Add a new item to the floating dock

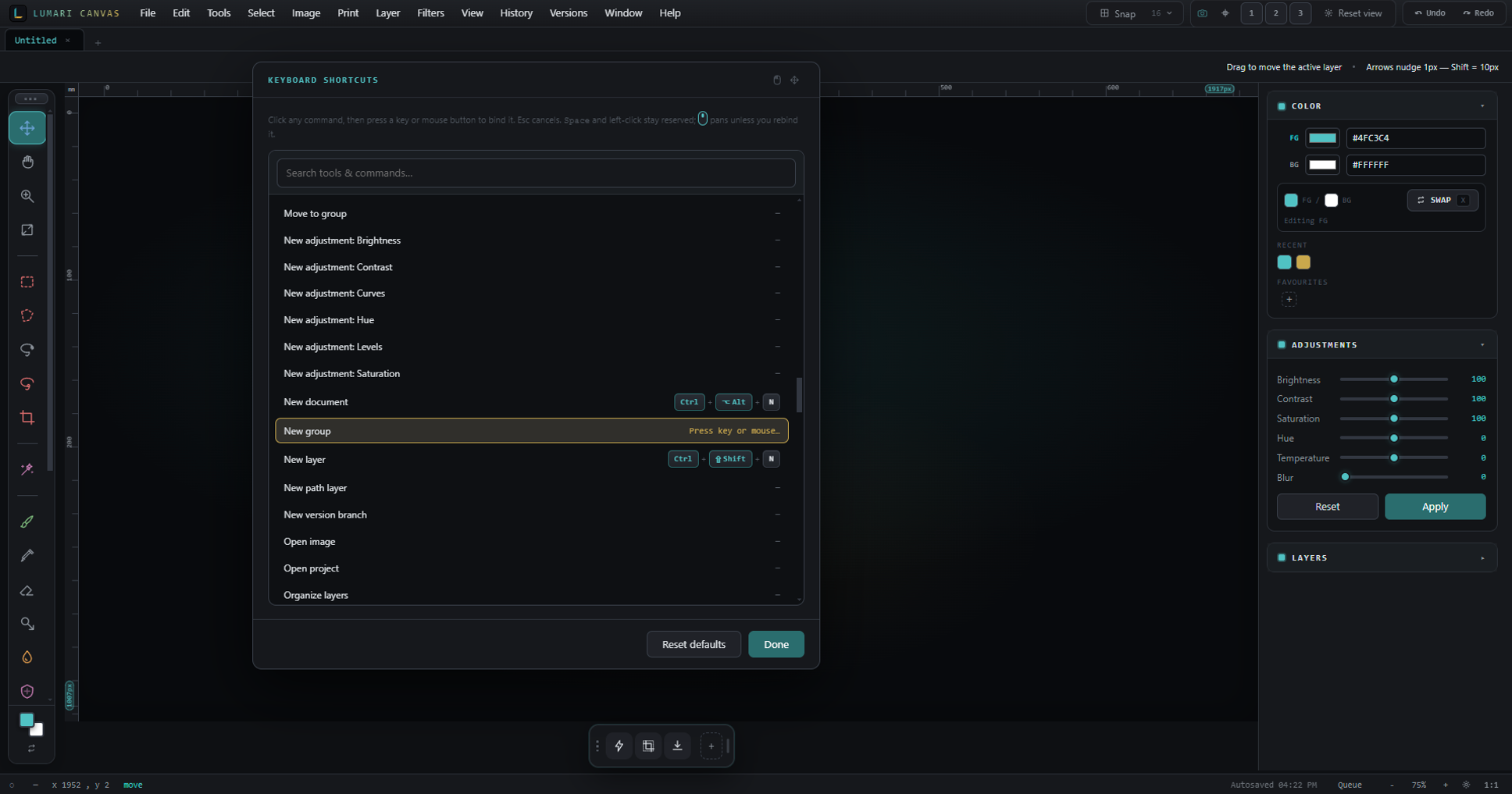[711, 746]
